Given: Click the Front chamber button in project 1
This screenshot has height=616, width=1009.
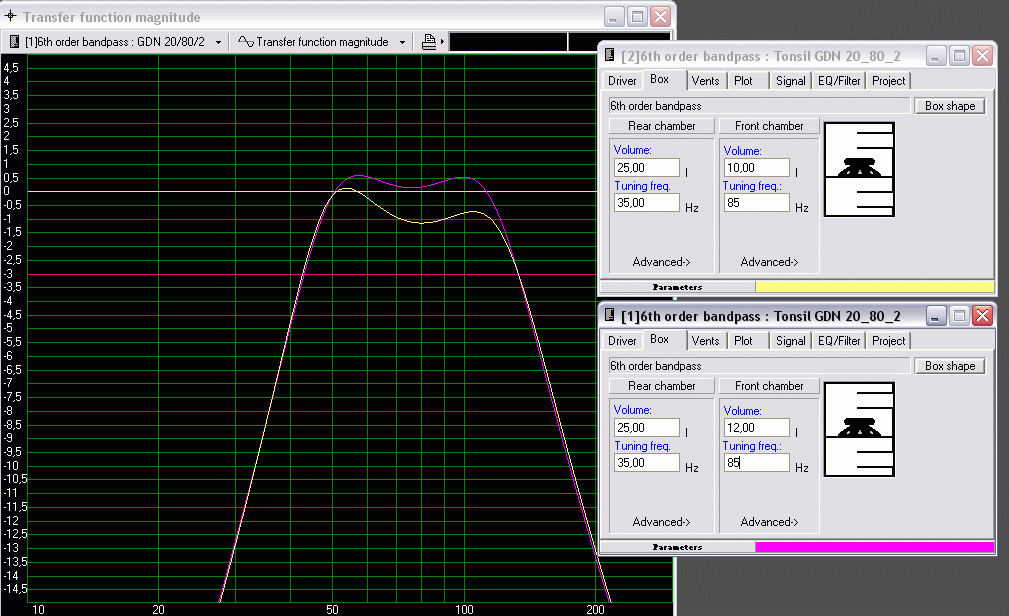Looking at the screenshot, I should click(x=769, y=386).
